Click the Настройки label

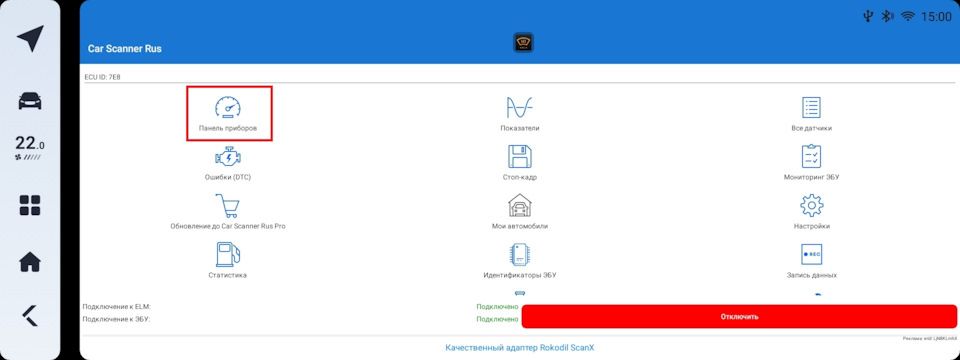pos(811,226)
